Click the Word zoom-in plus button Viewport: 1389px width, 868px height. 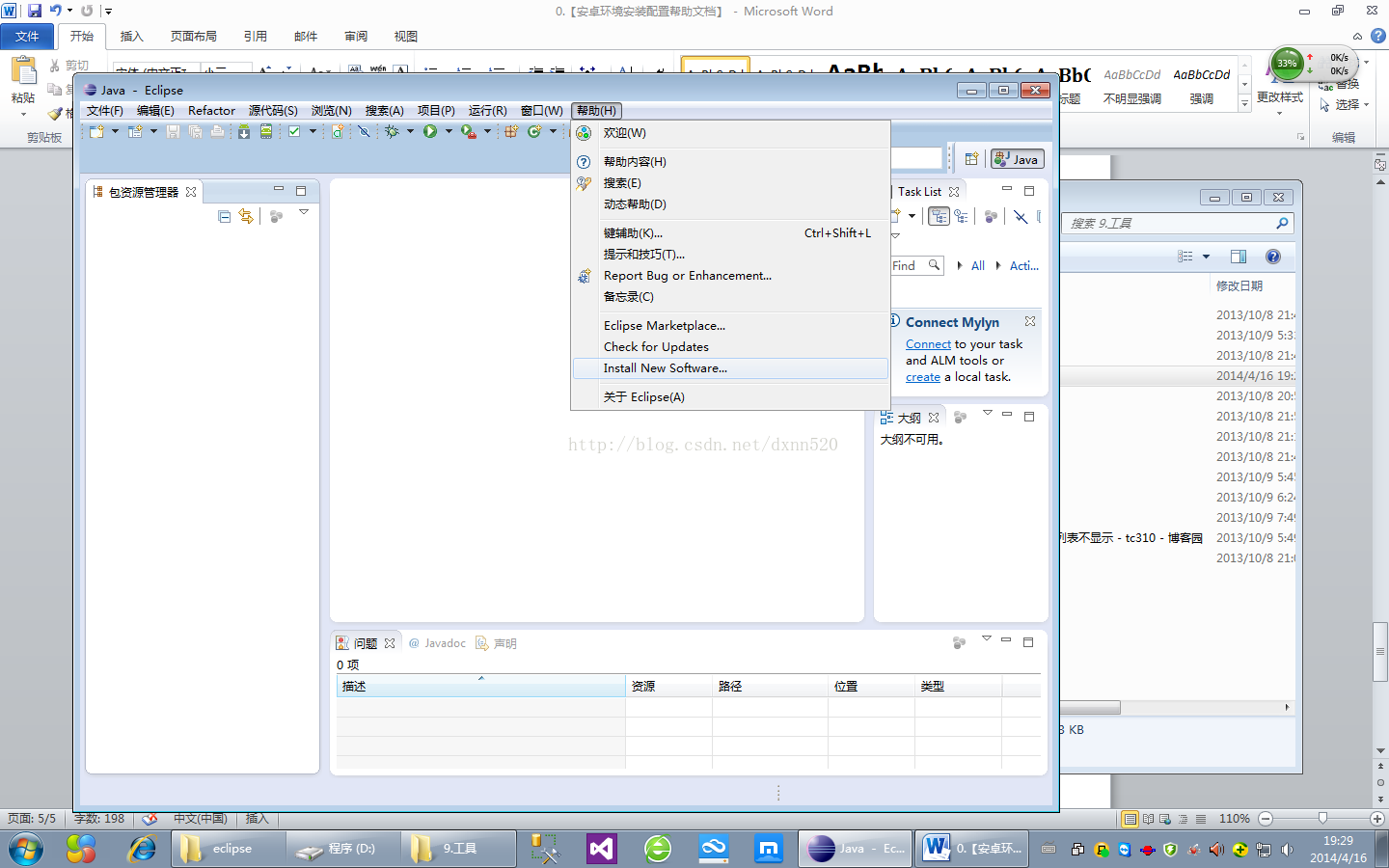1377,819
